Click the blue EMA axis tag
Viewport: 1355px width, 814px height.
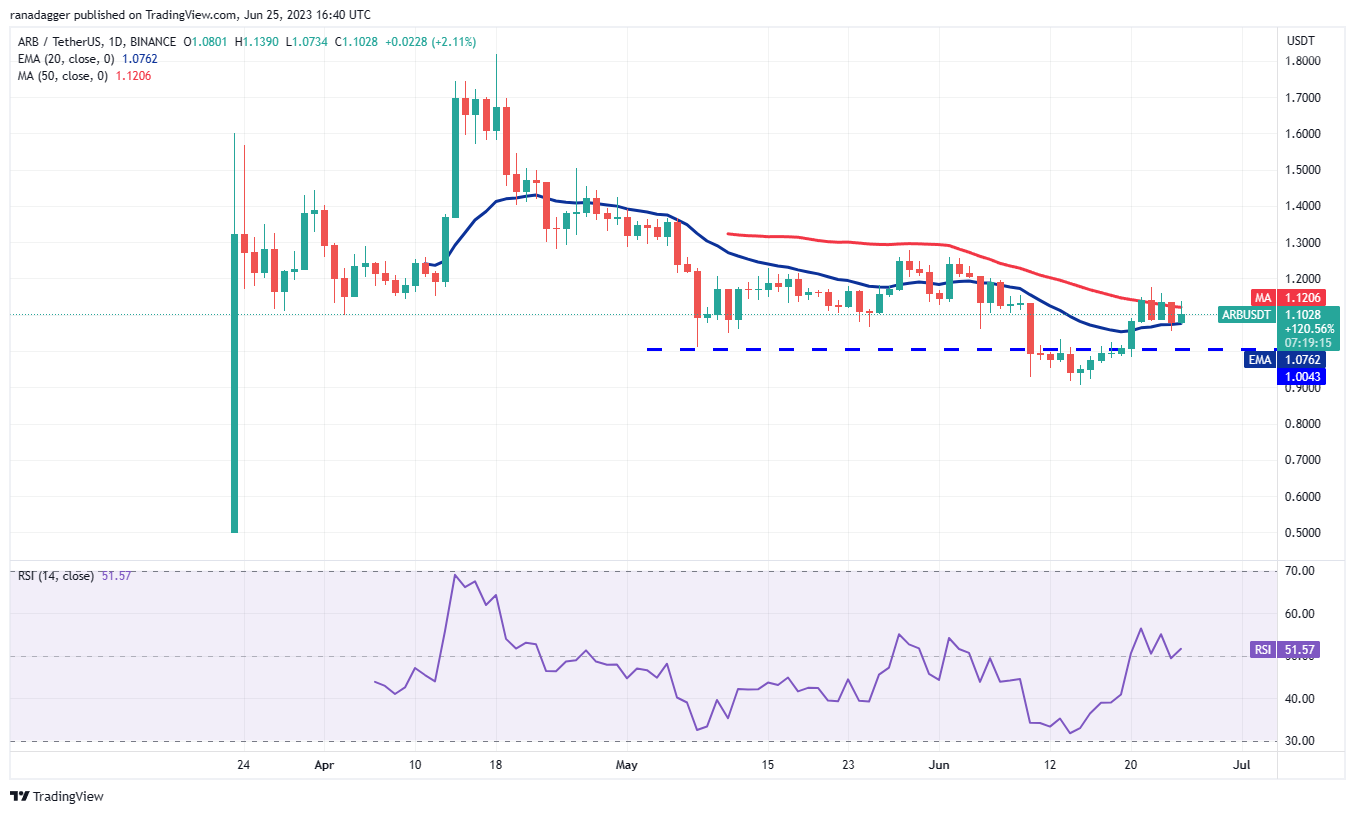click(1258, 360)
